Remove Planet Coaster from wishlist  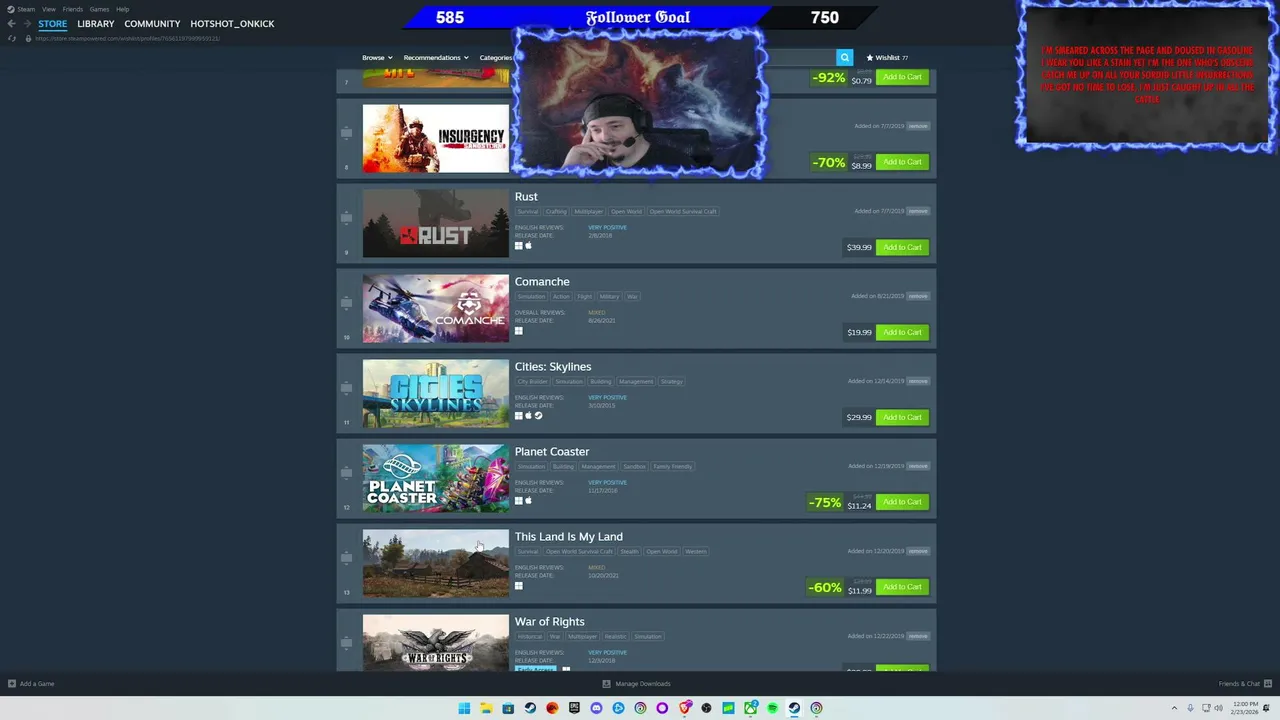coord(918,466)
